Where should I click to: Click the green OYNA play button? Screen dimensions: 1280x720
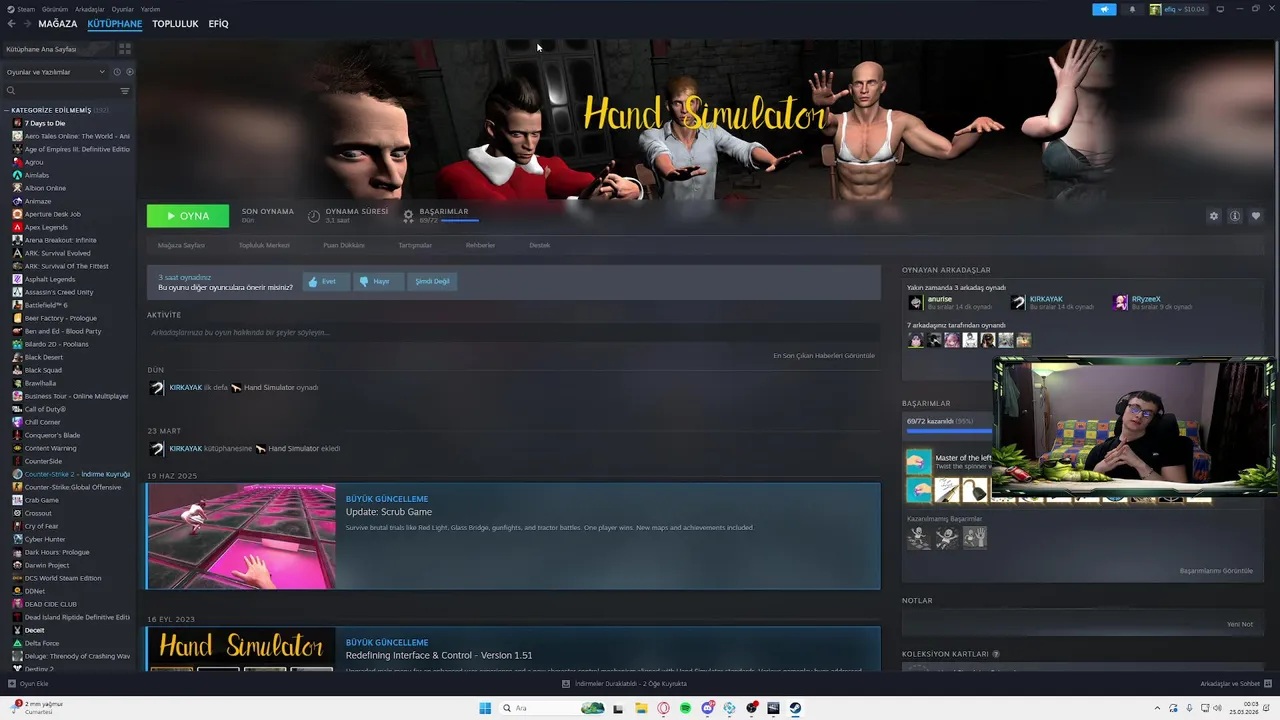[x=188, y=216]
